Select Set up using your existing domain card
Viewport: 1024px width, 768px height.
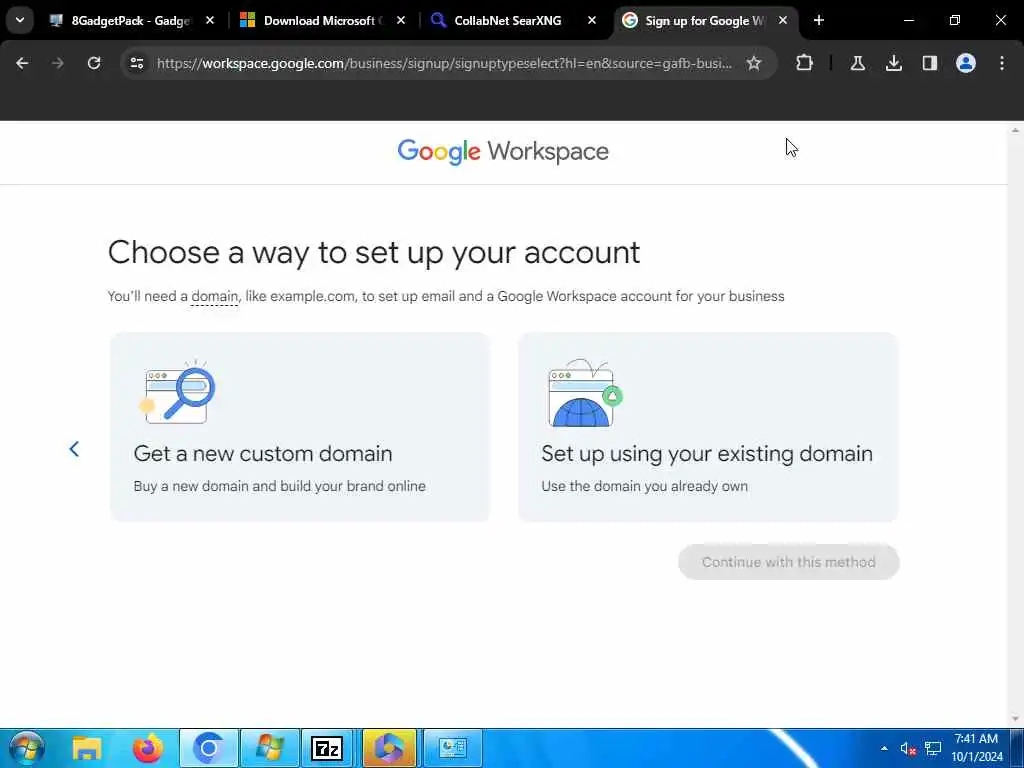coord(708,427)
